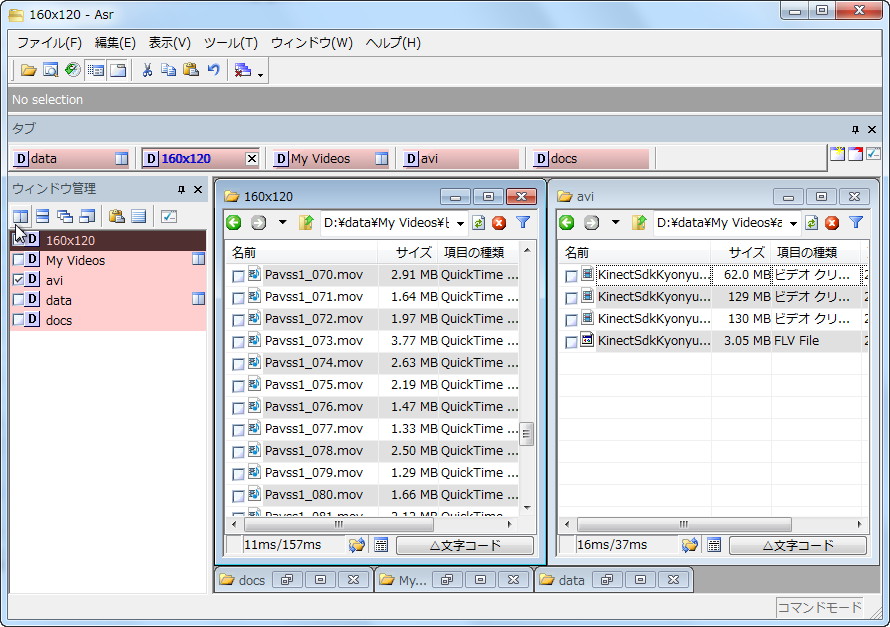Click the delete items icon with red X
Viewport: 890px width, 627px height.
[243, 70]
